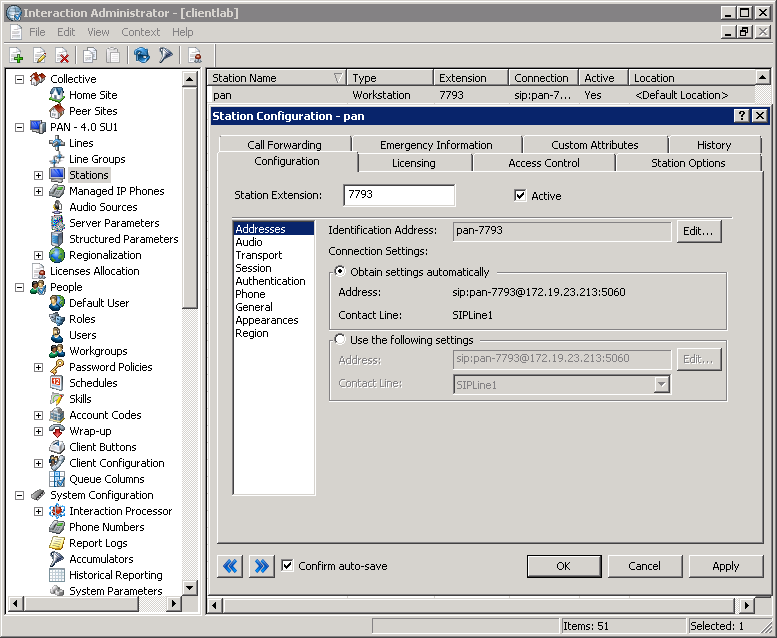Switch to the Licensing tab
Viewport: 777px width, 638px height.
click(x=413, y=163)
